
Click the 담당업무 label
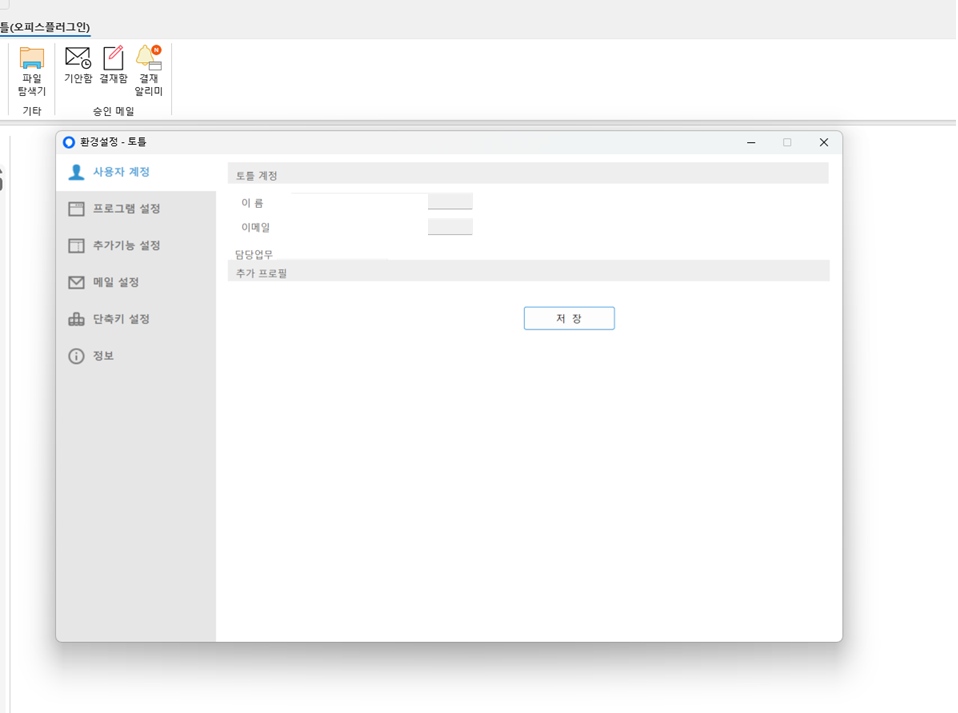(x=254, y=254)
